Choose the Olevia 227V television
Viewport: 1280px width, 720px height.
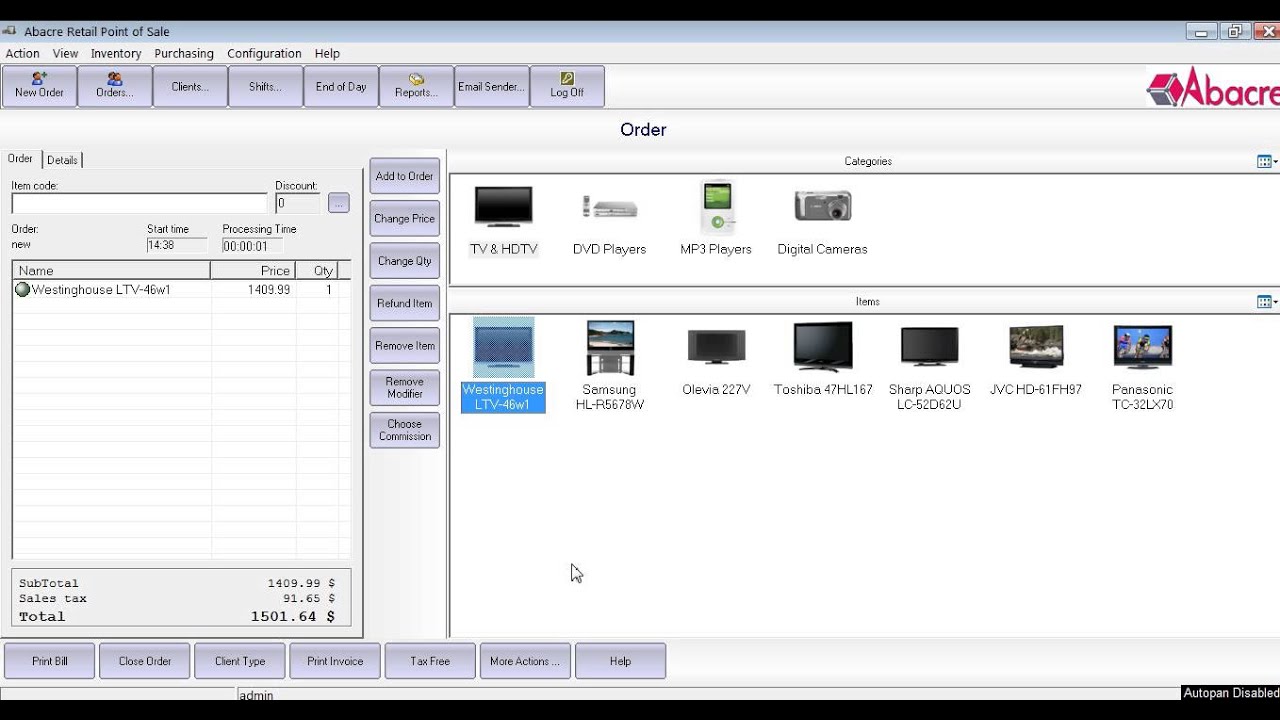point(716,360)
